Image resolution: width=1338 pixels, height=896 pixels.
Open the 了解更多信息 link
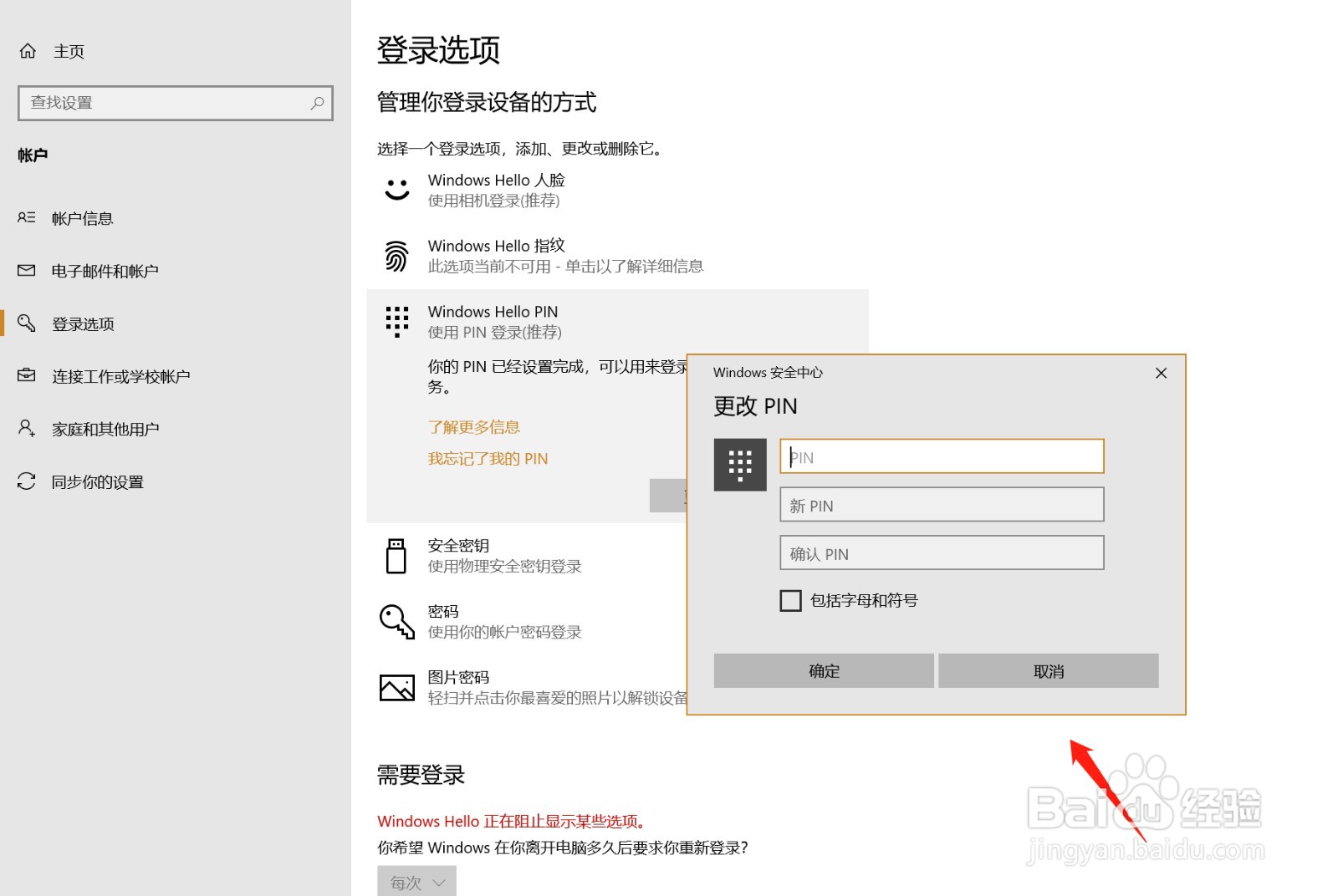[x=474, y=427]
